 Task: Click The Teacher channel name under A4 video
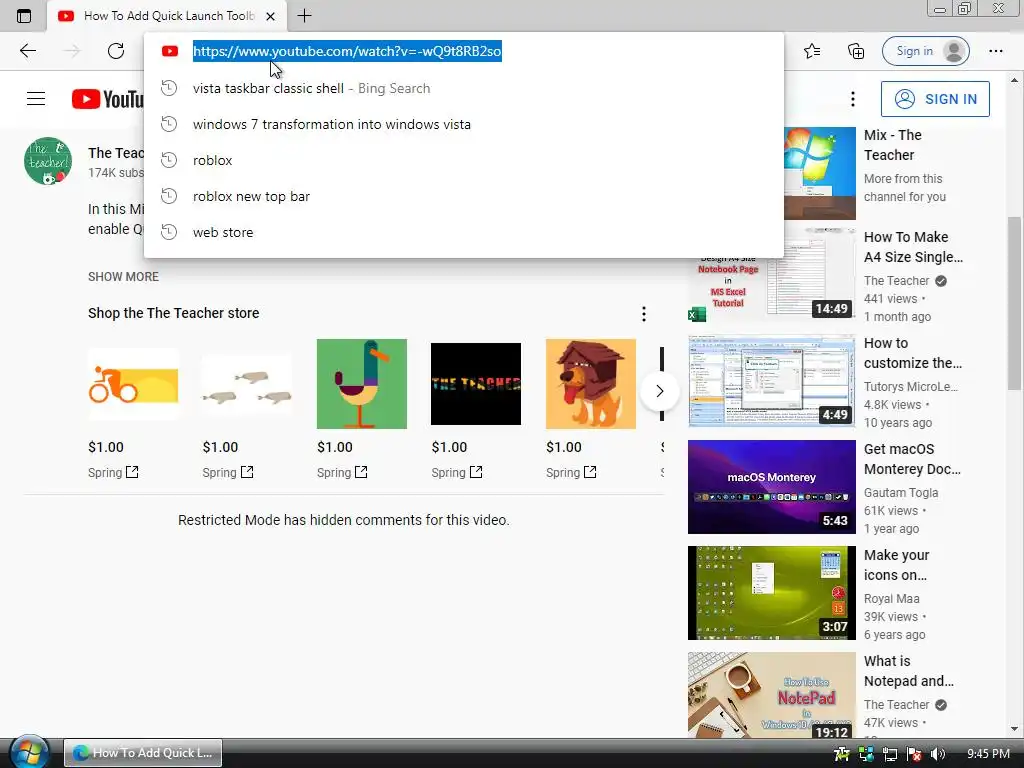click(896, 281)
